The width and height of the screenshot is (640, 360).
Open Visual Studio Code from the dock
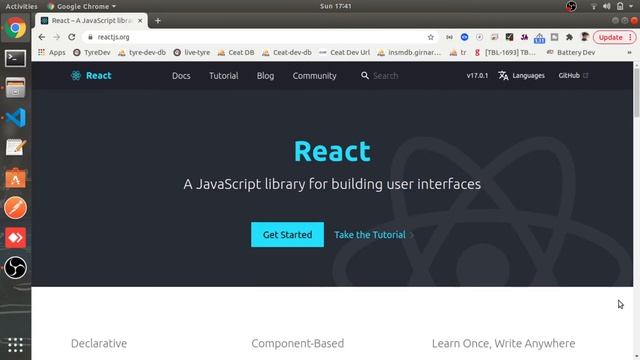[16, 118]
